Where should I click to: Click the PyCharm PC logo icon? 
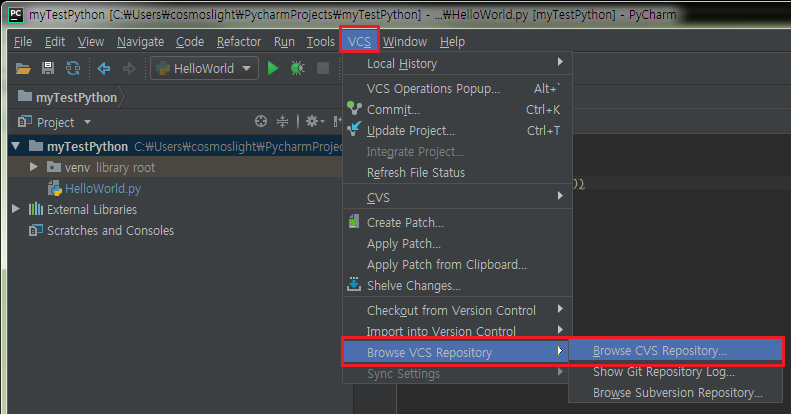click(16, 15)
